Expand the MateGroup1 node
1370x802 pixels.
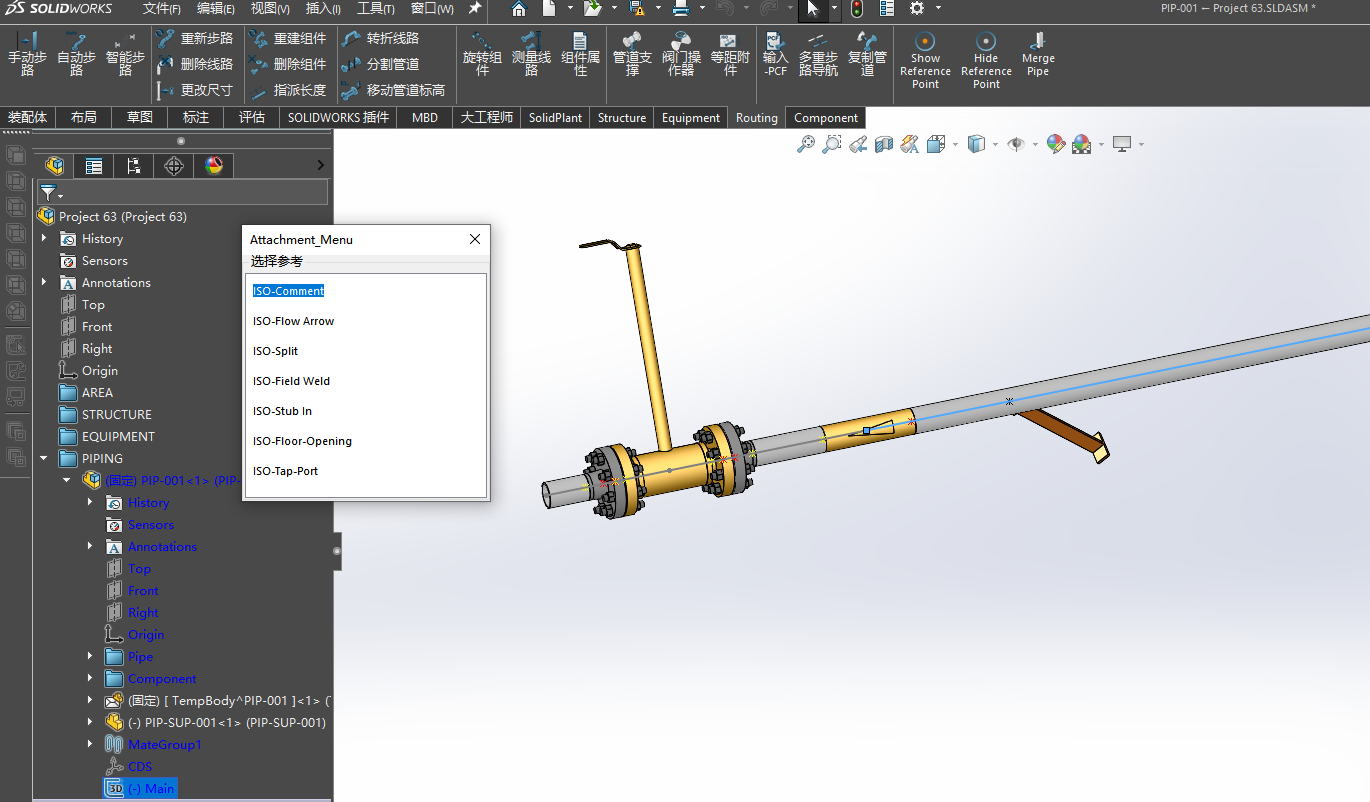(x=90, y=744)
